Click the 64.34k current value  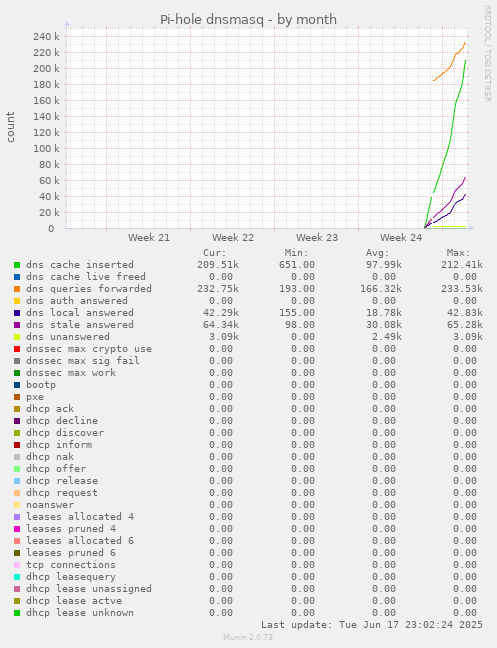pos(221,324)
